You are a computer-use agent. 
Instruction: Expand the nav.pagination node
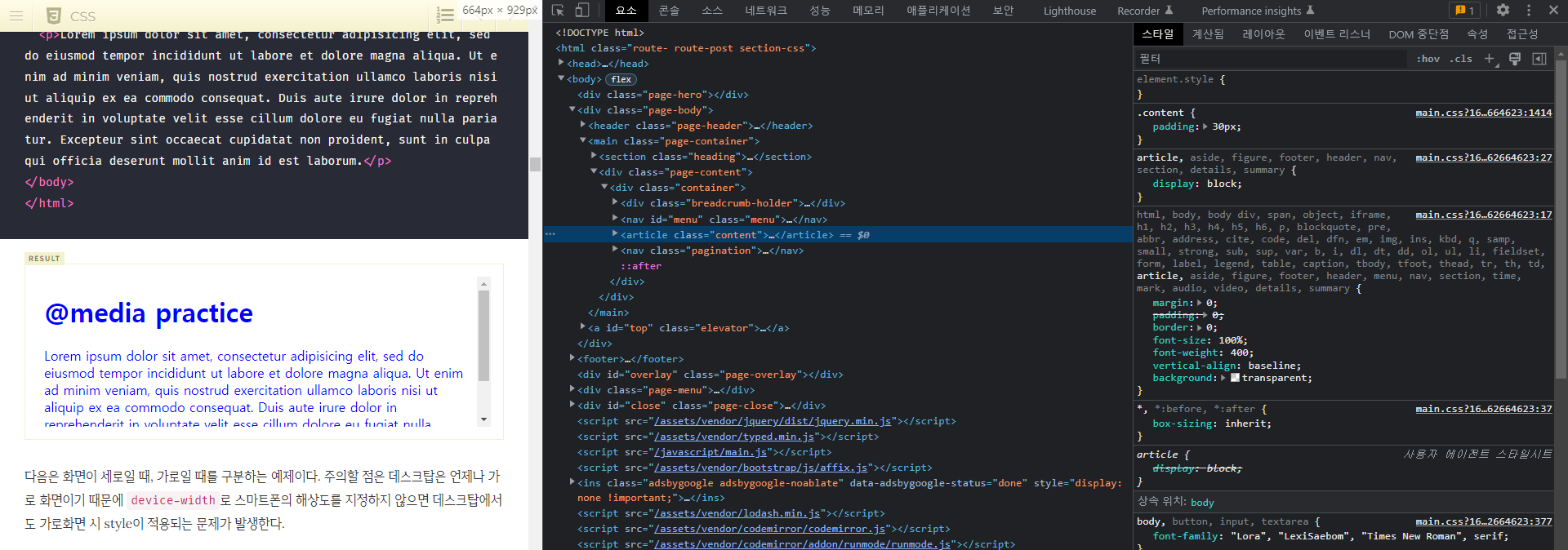point(615,250)
